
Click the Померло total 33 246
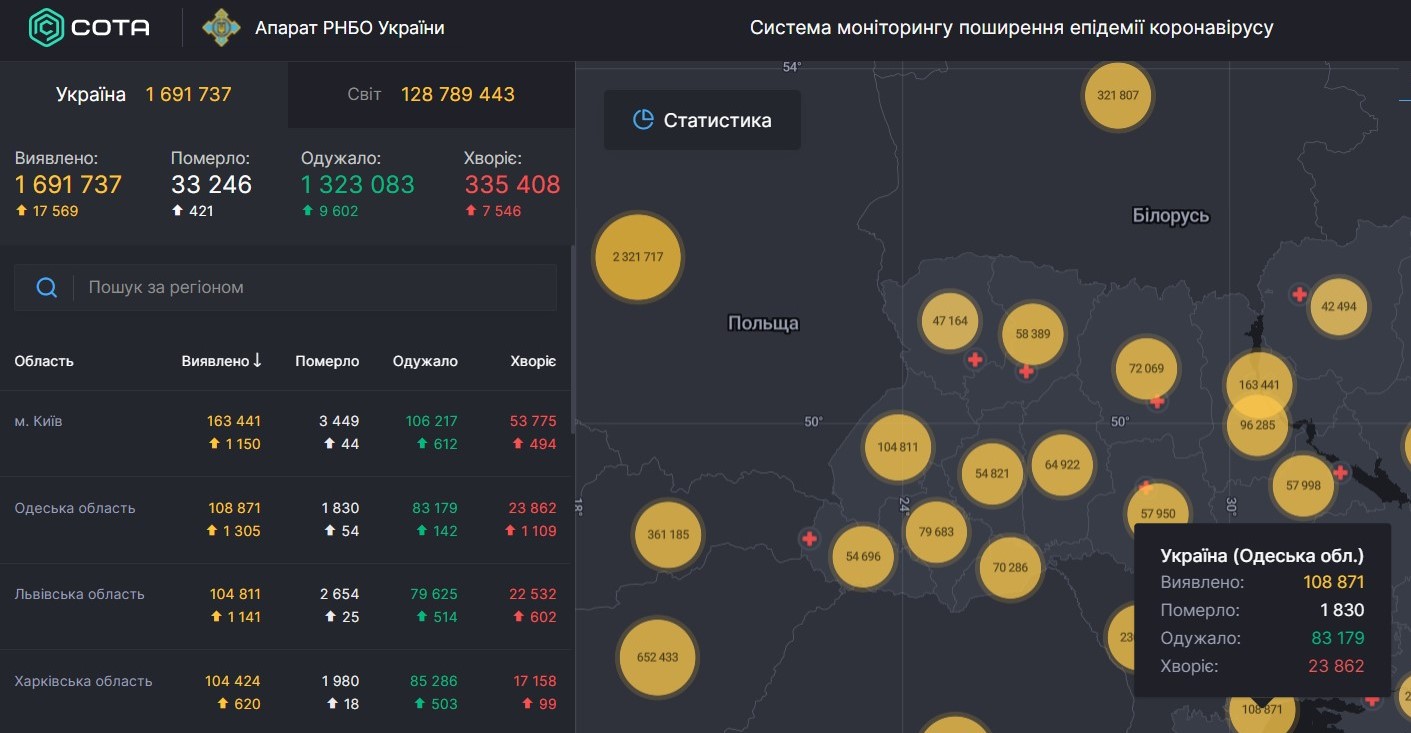(211, 185)
